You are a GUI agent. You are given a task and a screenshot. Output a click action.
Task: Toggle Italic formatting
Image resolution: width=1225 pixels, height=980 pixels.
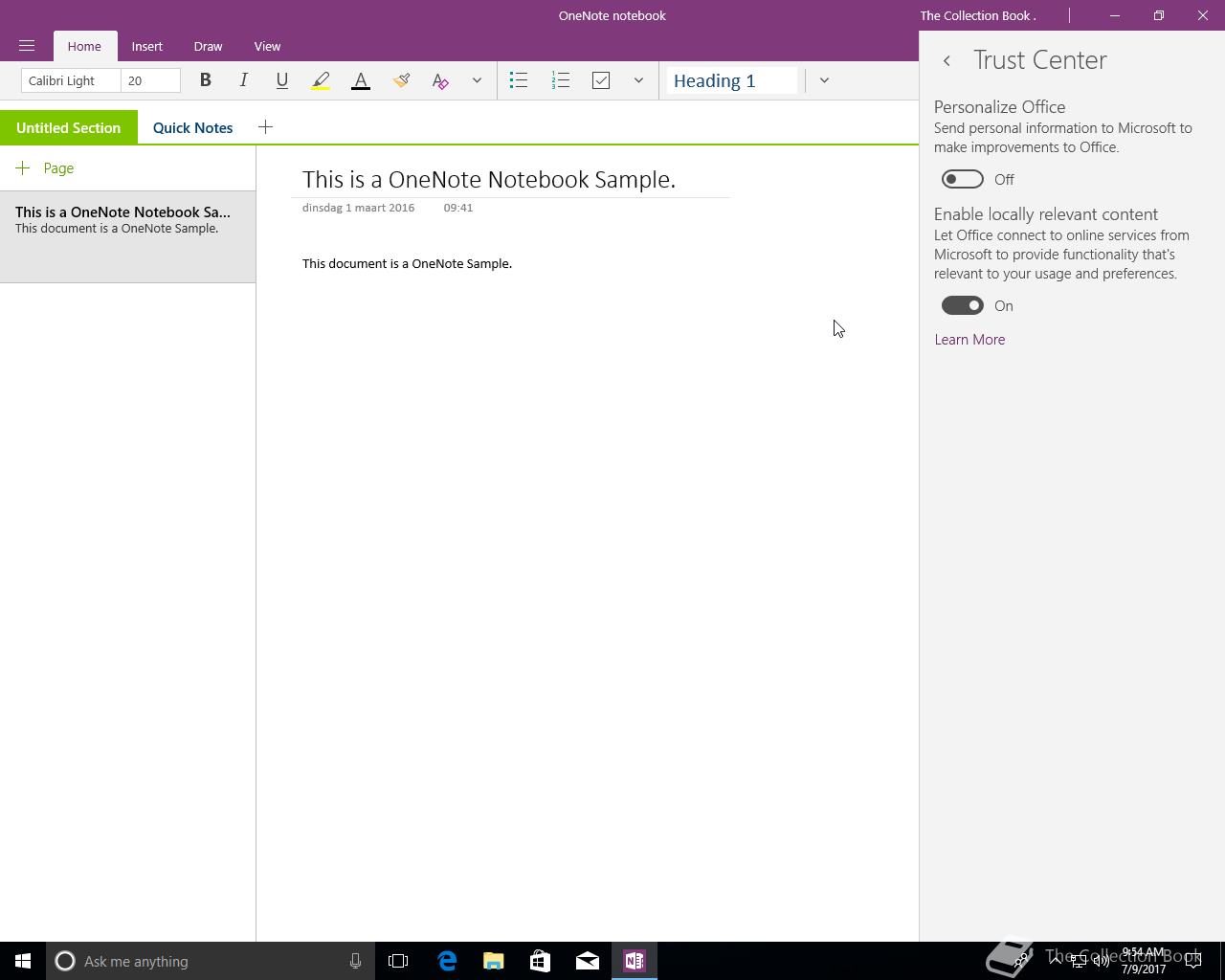tap(243, 80)
